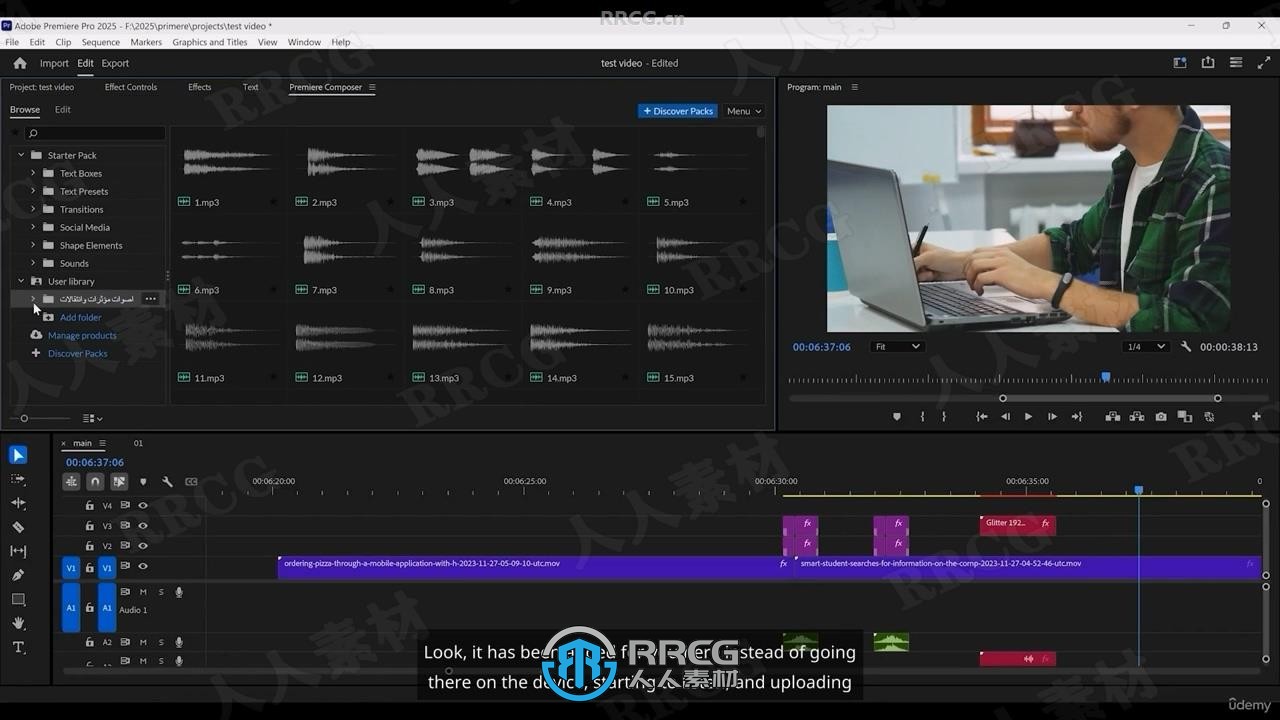Mark In point in Program monitor

pyautogui.click(x=922, y=417)
